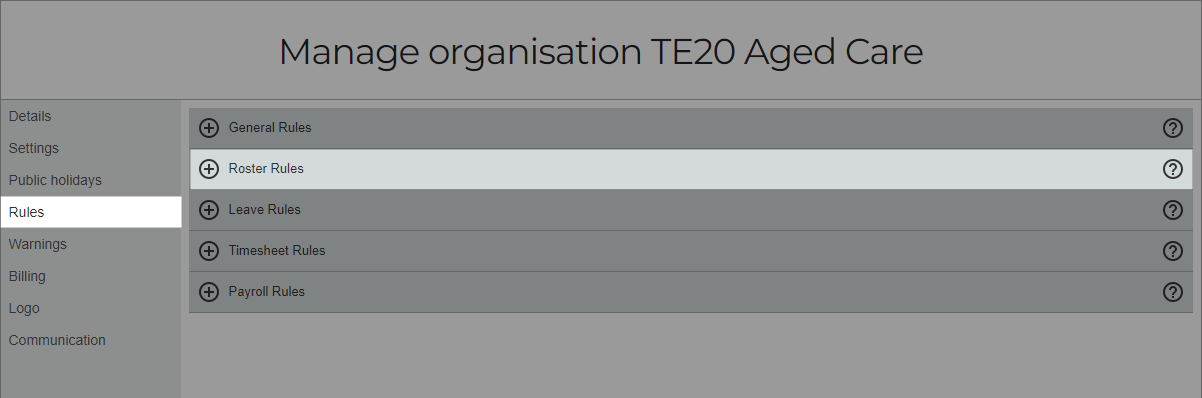Expand Leave Rules with plus icon
The width and height of the screenshot is (1202, 398).
(x=209, y=210)
